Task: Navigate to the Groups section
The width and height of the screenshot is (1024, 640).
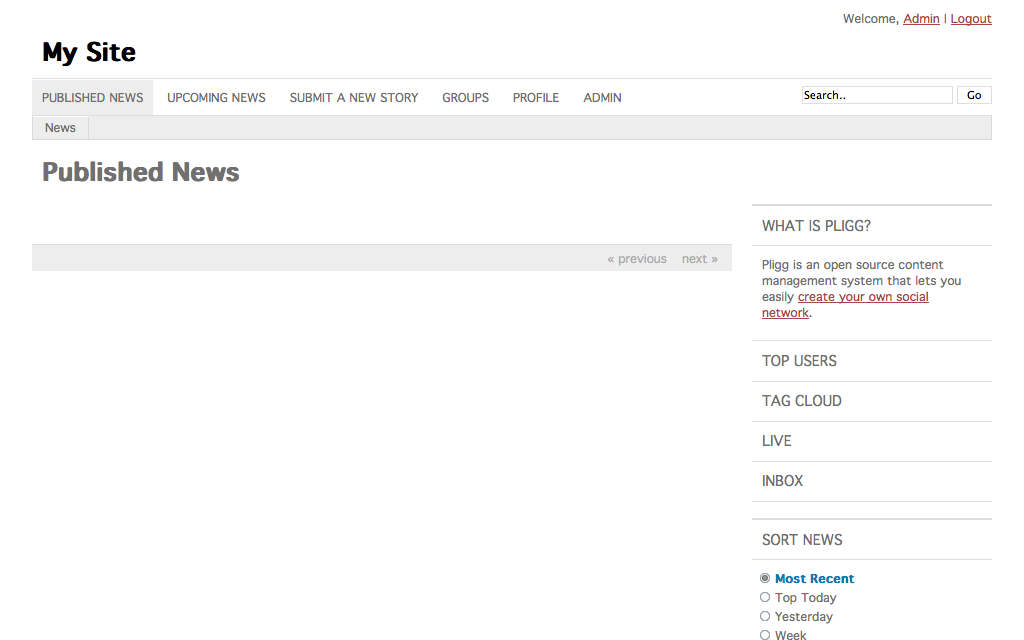Action: [465, 98]
